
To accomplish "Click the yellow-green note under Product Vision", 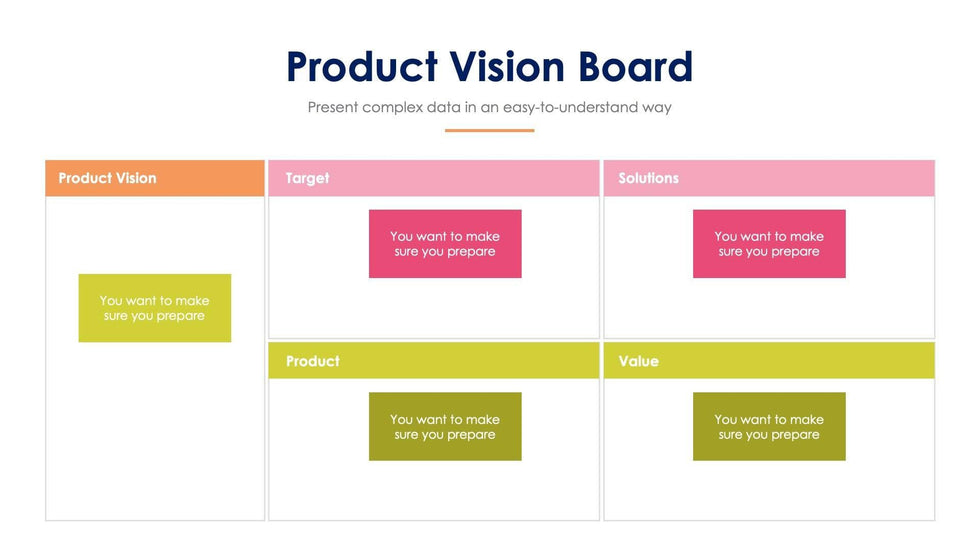I will coord(155,308).
